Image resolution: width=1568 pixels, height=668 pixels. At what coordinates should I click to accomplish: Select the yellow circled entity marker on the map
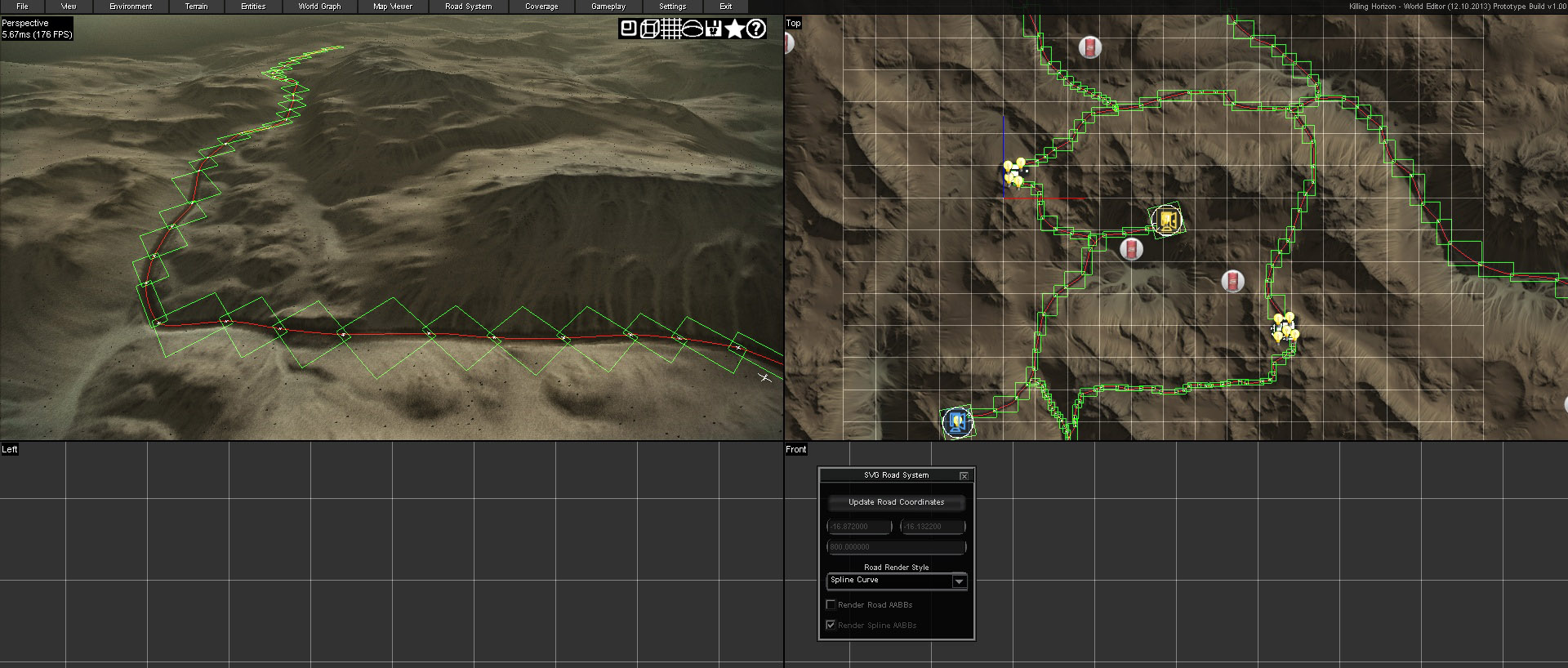click(x=1166, y=220)
